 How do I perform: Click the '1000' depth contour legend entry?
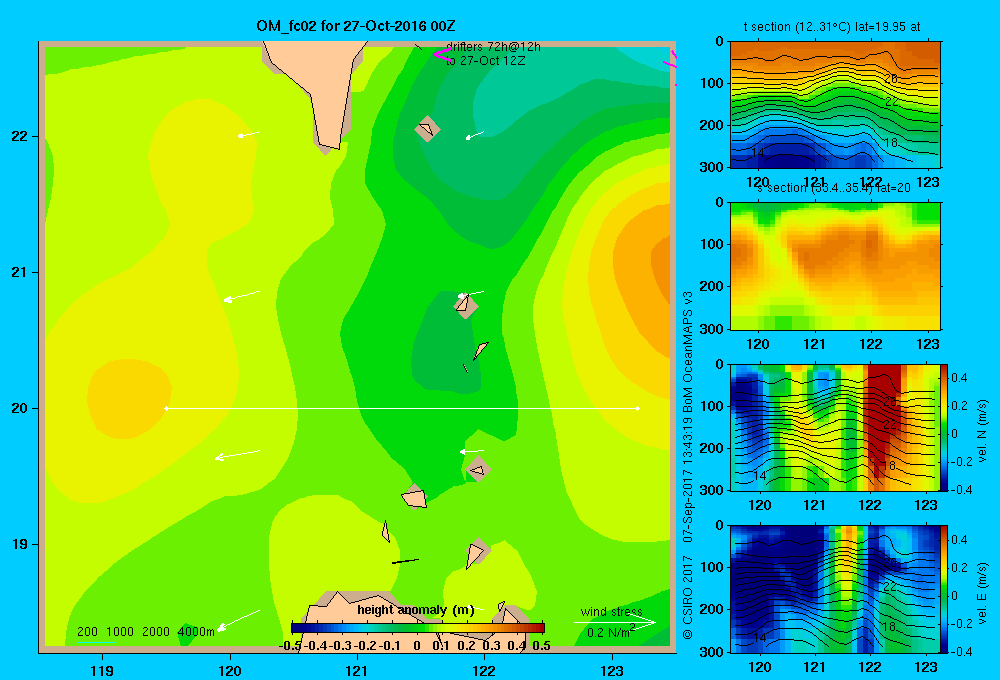click(x=120, y=632)
